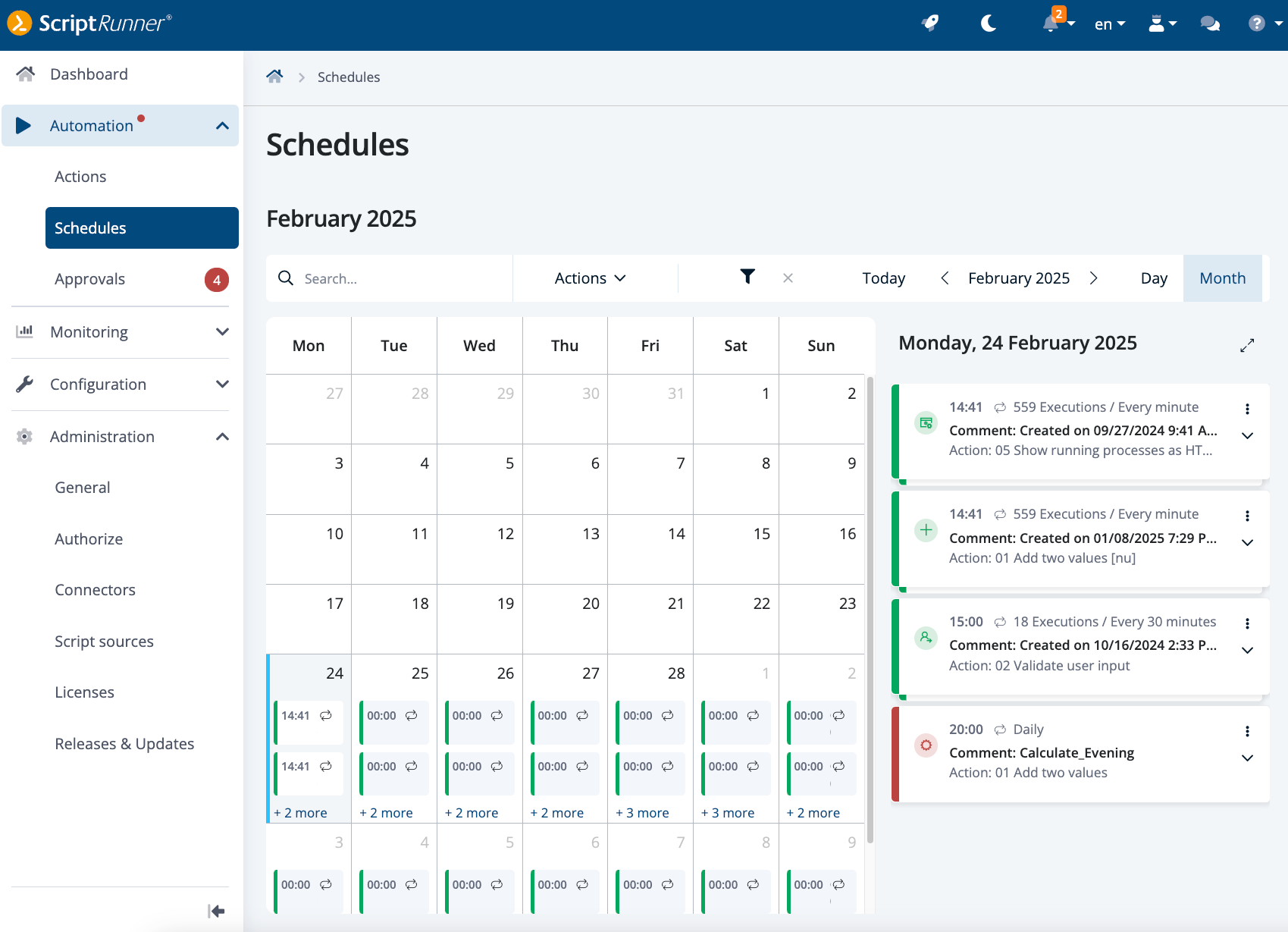The height and width of the screenshot is (932, 1288).
Task: Click the filter funnel icon
Action: coord(747,277)
